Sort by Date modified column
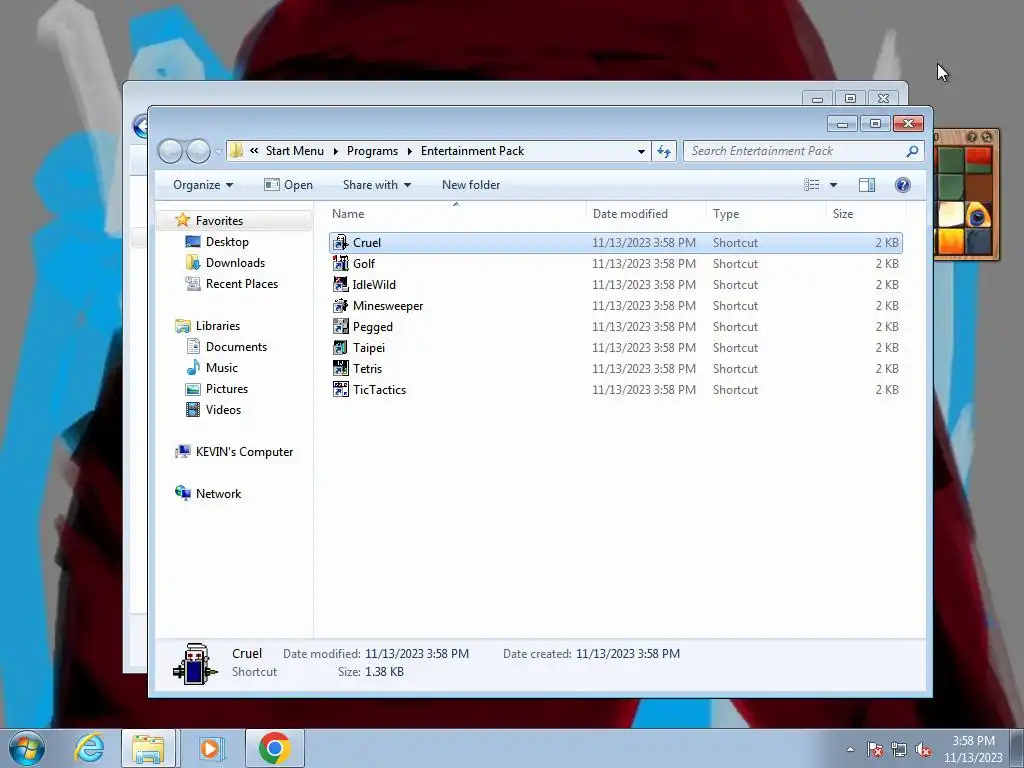The image size is (1024, 768). pos(646,214)
